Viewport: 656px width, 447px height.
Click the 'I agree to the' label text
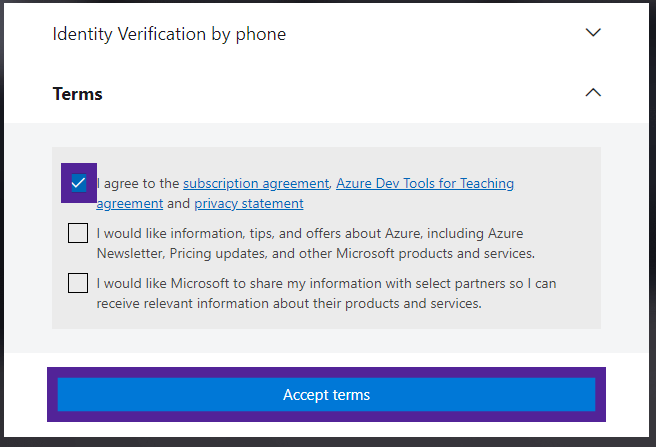[x=138, y=184]
